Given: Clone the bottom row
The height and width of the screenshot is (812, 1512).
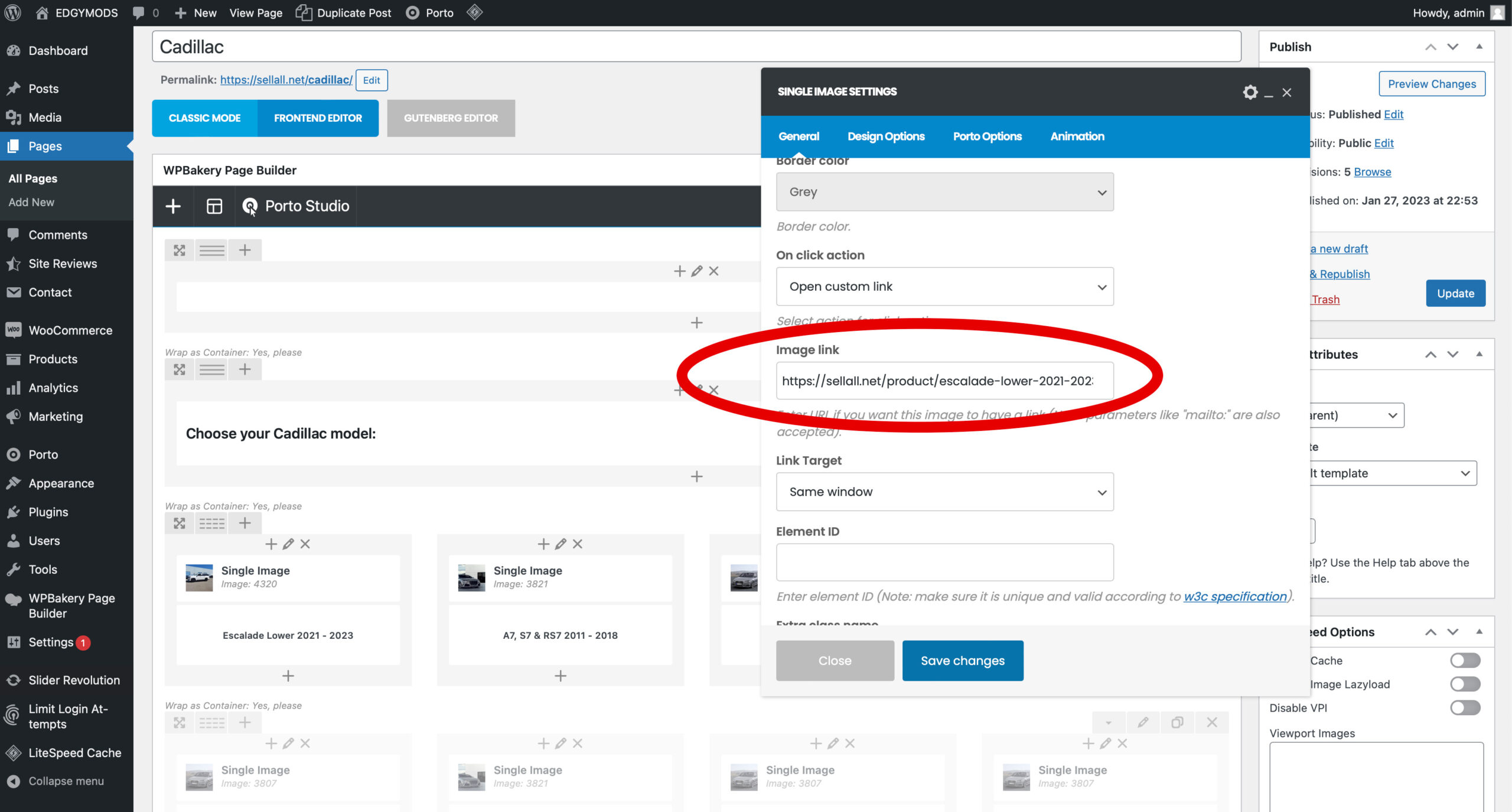Looking at the screenshot, I should (x=1177, y=722).
